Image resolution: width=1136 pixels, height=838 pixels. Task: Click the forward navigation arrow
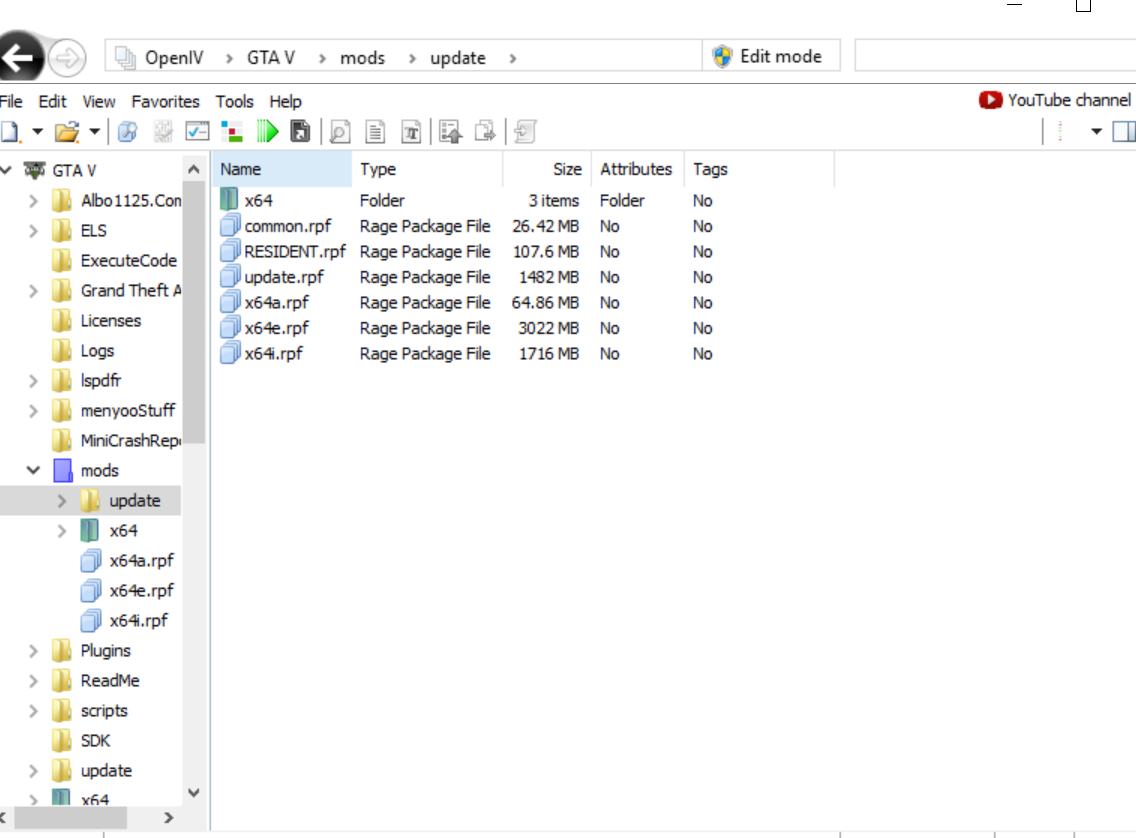coord(67,57)
